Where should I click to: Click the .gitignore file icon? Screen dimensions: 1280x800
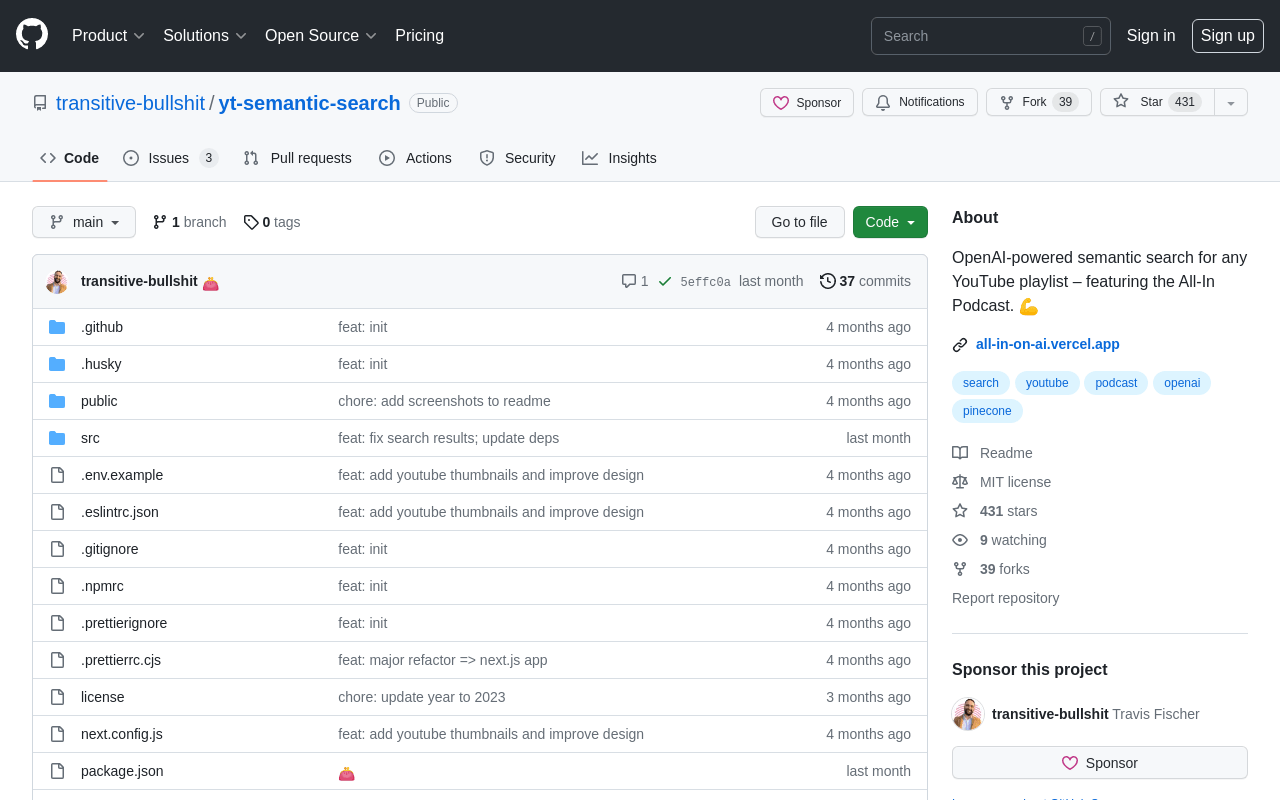pos(57,549)
